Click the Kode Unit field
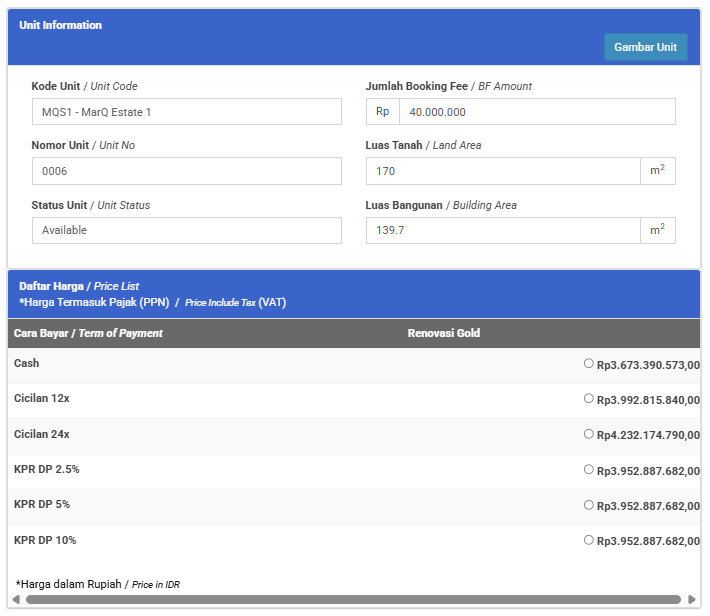 click(186, 112)
